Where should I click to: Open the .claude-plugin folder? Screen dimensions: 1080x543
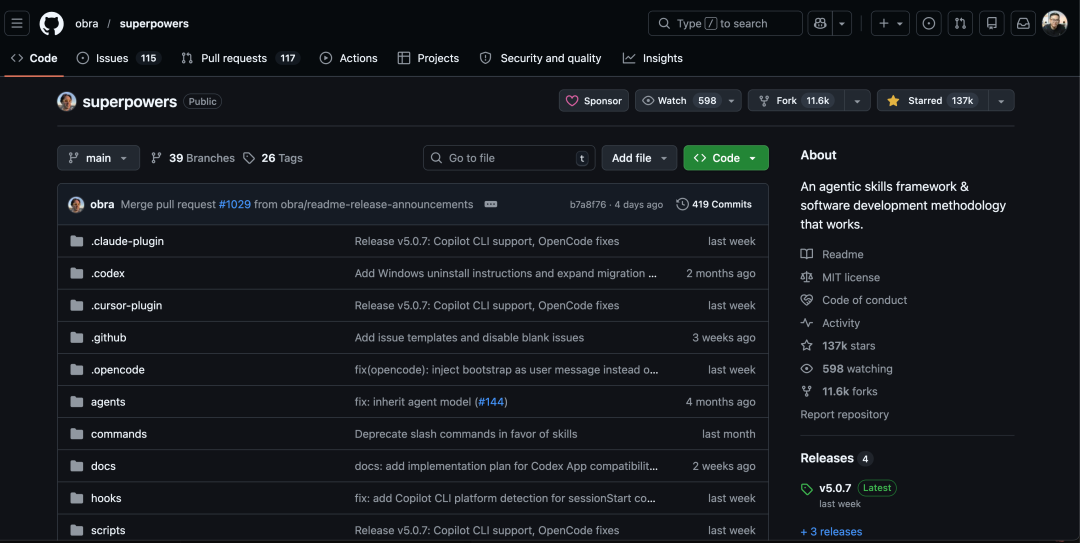click(x=127, y=241)
